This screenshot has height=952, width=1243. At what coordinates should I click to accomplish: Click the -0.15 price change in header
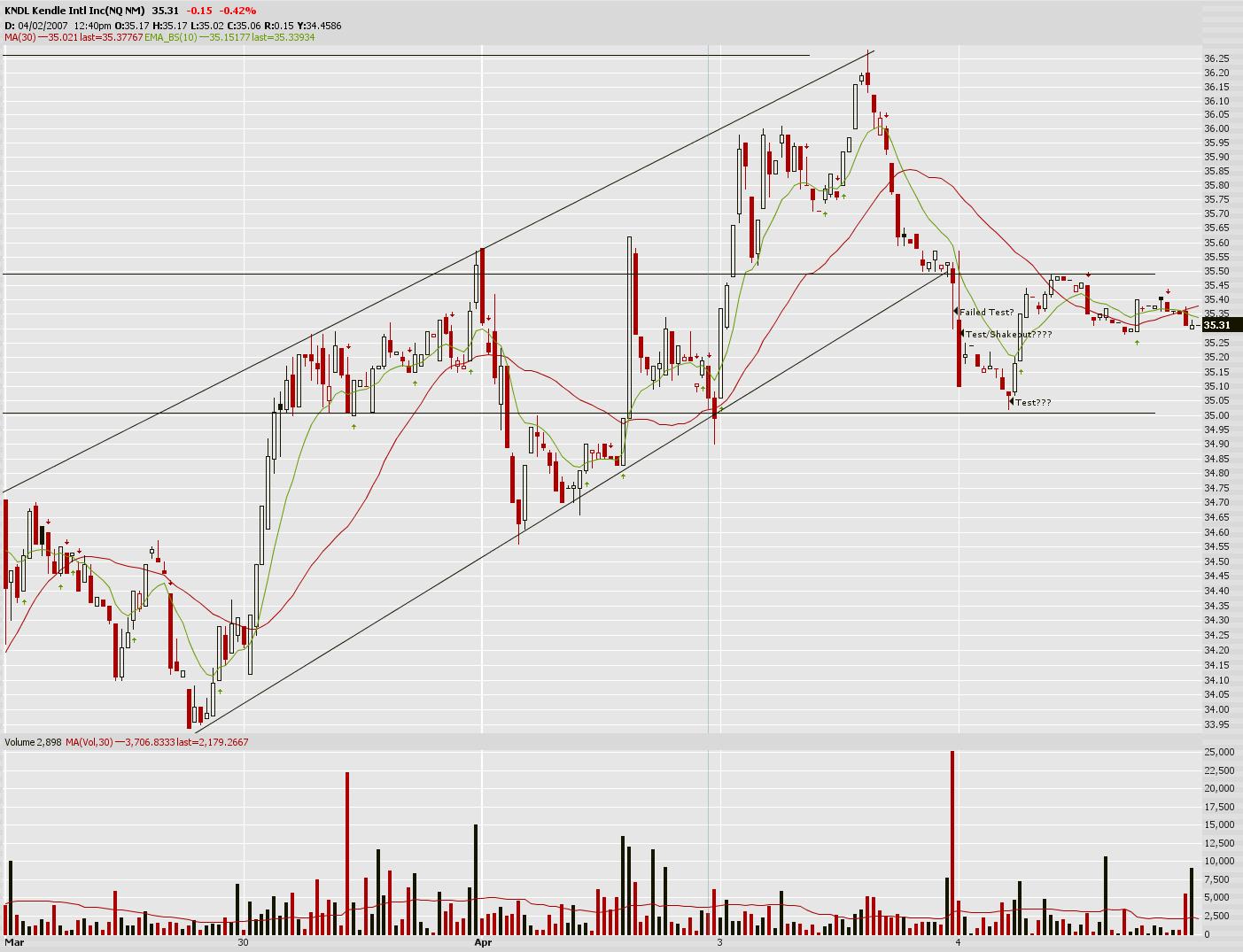tap(199, 11)
